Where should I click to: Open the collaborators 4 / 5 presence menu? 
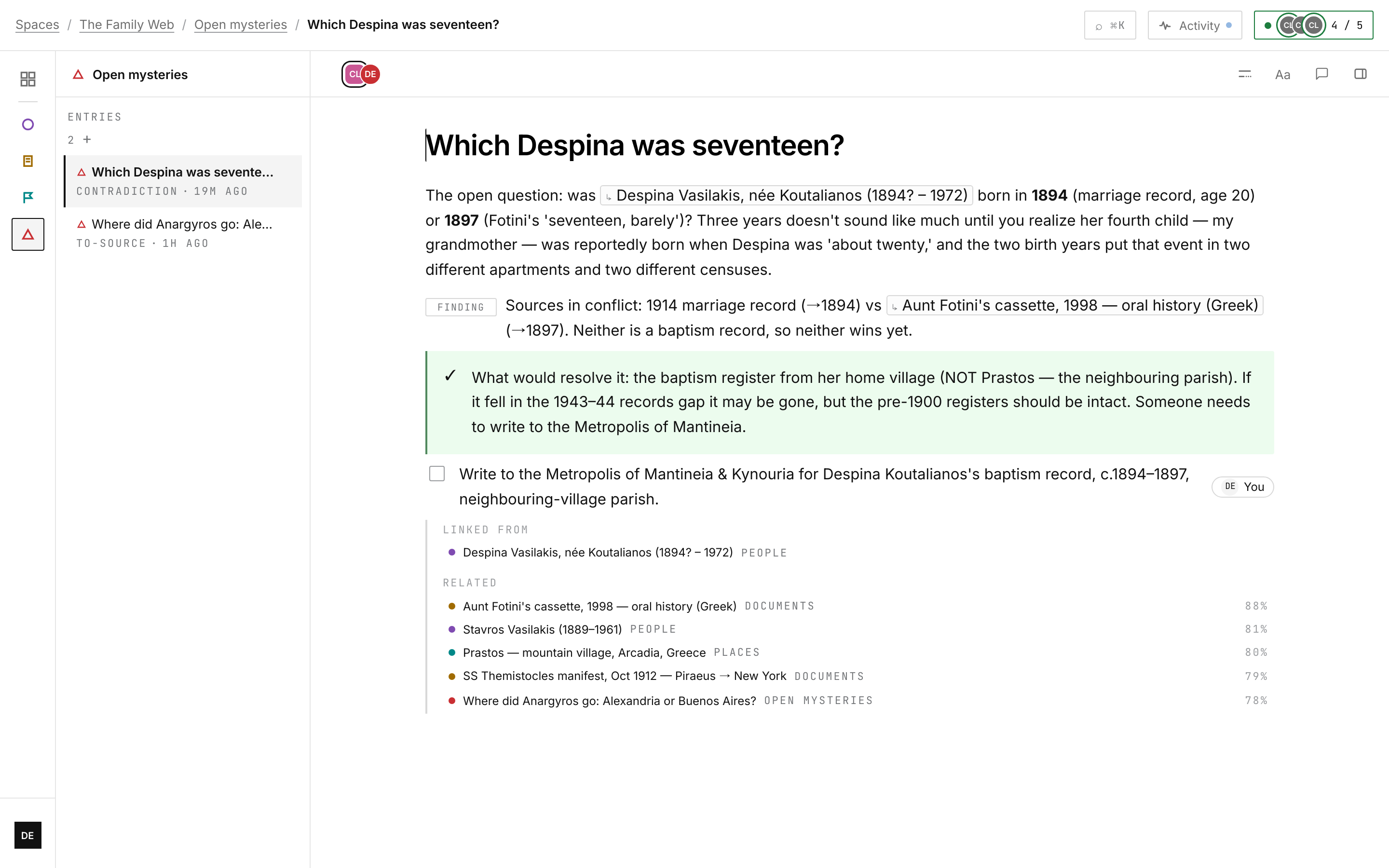click(1313, 25)
